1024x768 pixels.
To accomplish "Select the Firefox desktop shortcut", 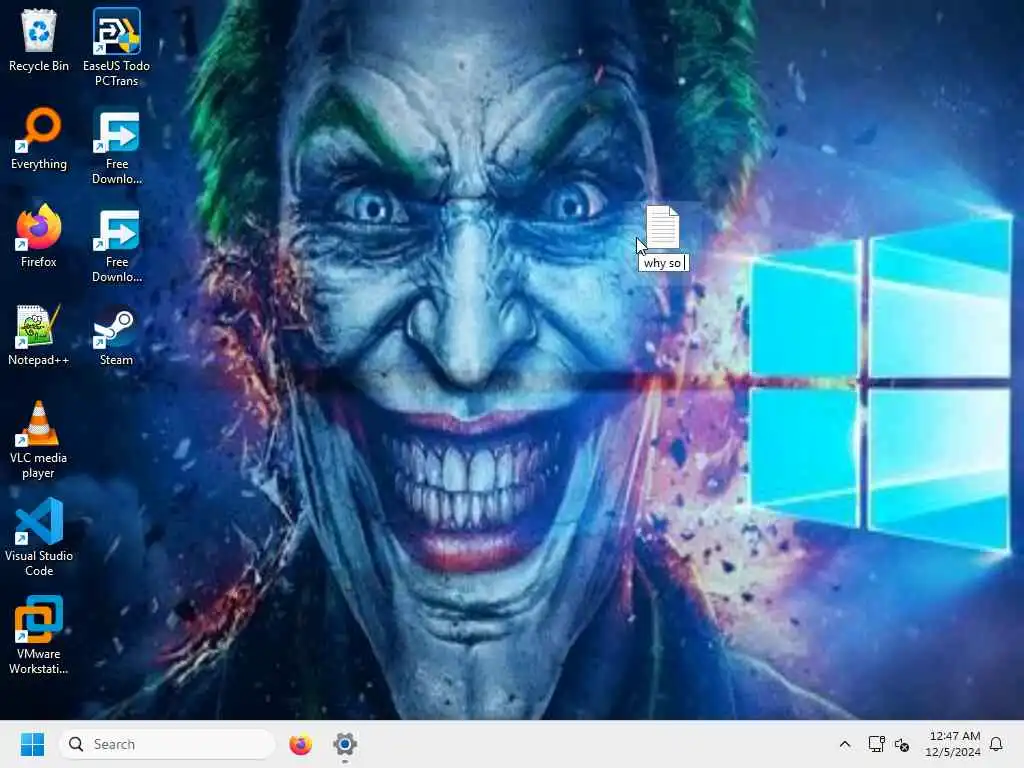I will (x=39, y=236).
